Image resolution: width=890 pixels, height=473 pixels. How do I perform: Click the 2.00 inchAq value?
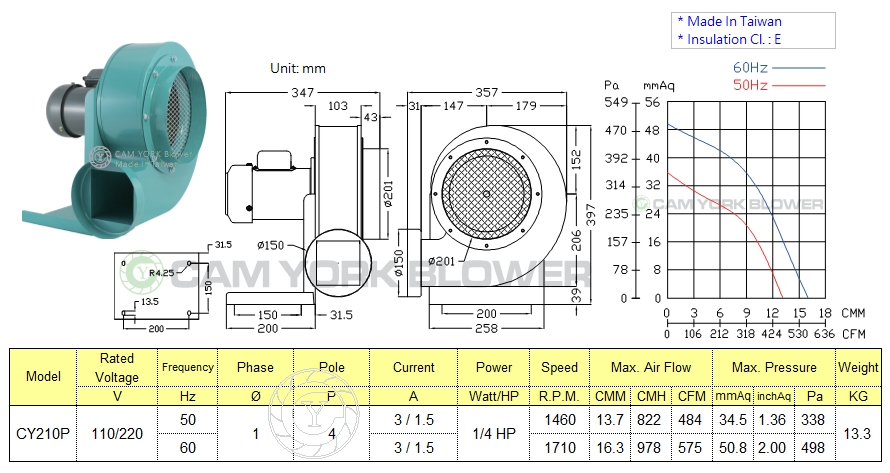pos(773,448)
